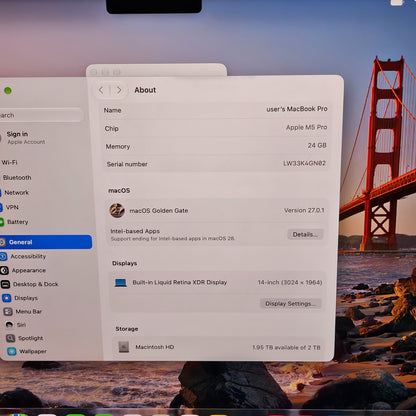Open VPN settings in sidebar
The width and height of the screenshot is (416, 416).
point(12,207)
